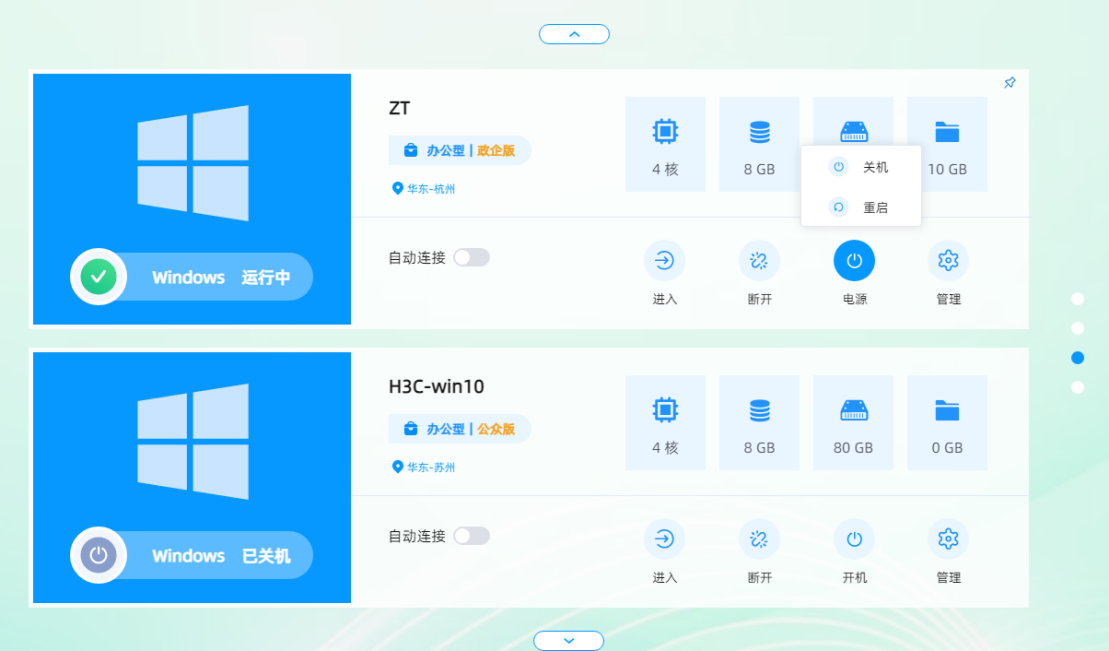Open 管理 settings gear for H3C-win10
This screenshot has width=1109, height=651.
click(x=948, y=539)
